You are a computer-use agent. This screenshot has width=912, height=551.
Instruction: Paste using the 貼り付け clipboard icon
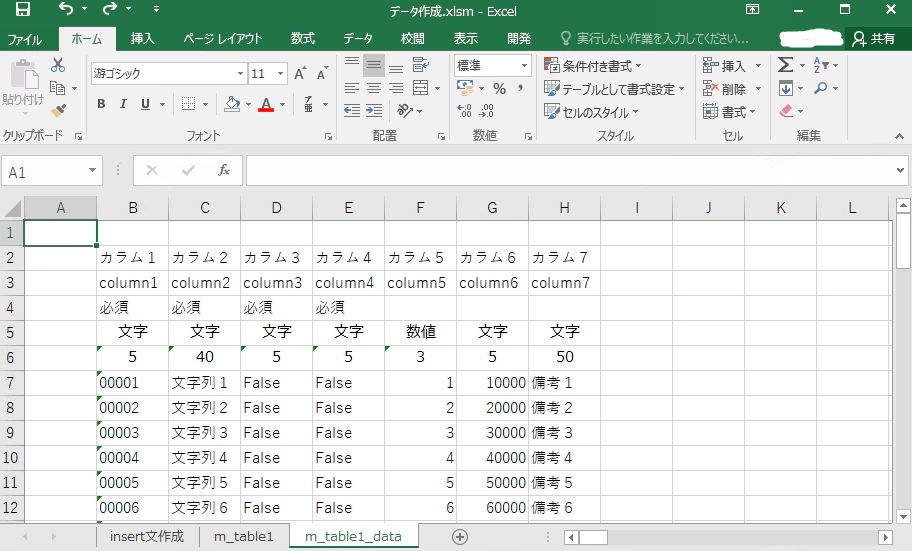click(23, 76)
